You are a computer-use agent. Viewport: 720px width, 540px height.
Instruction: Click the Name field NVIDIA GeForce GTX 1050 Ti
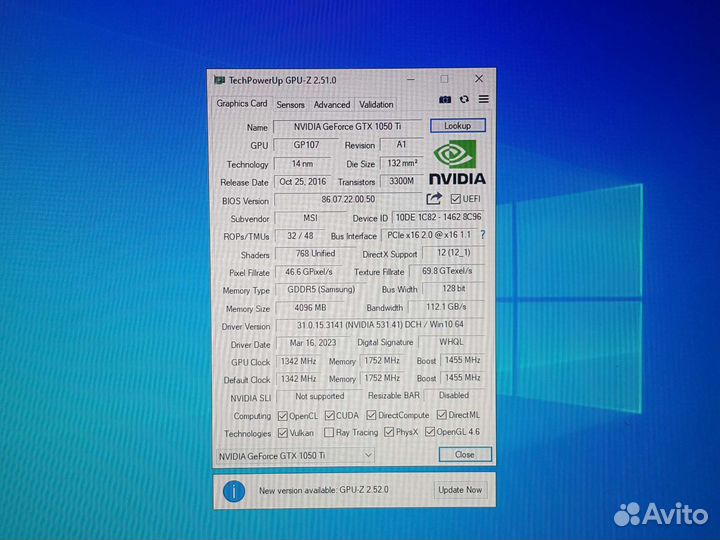pyautogui.click(x=348, y=126)
